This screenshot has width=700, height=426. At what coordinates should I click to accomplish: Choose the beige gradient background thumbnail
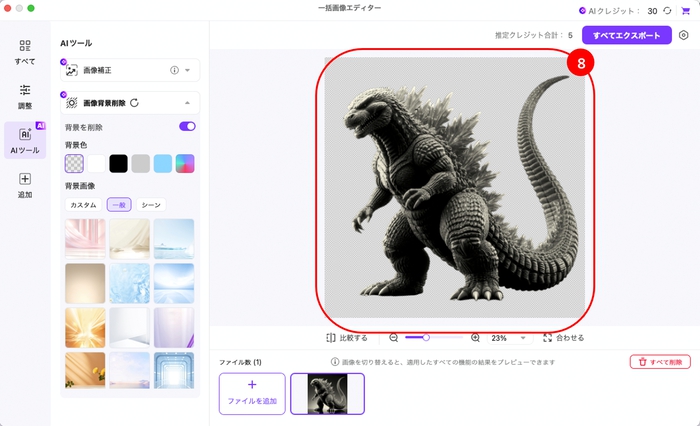click(x=85, y=283)
